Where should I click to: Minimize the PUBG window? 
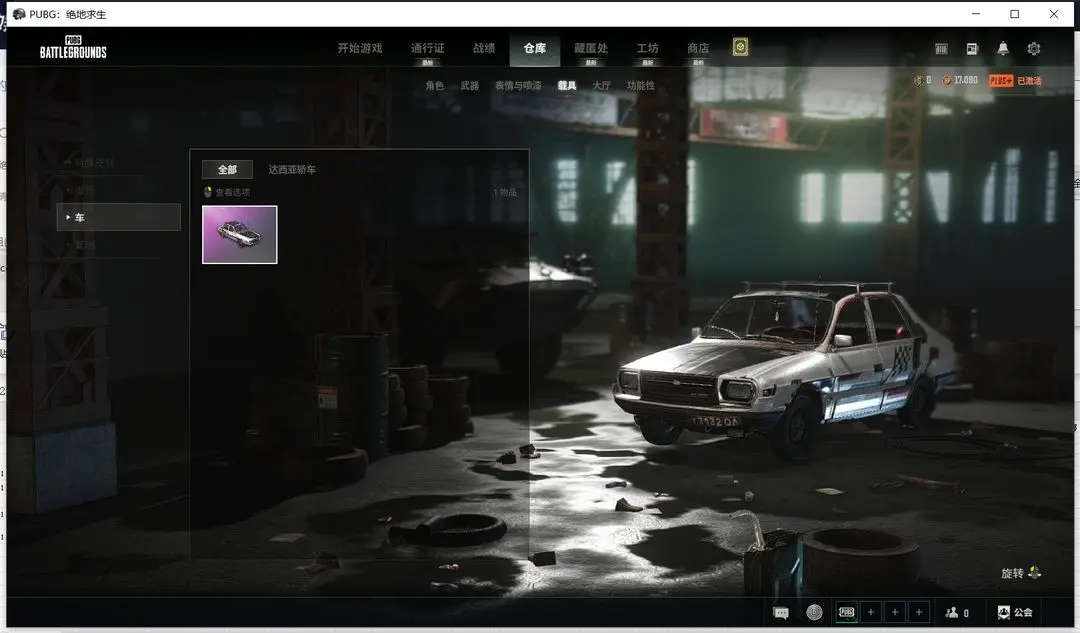[x=976, y=14]
